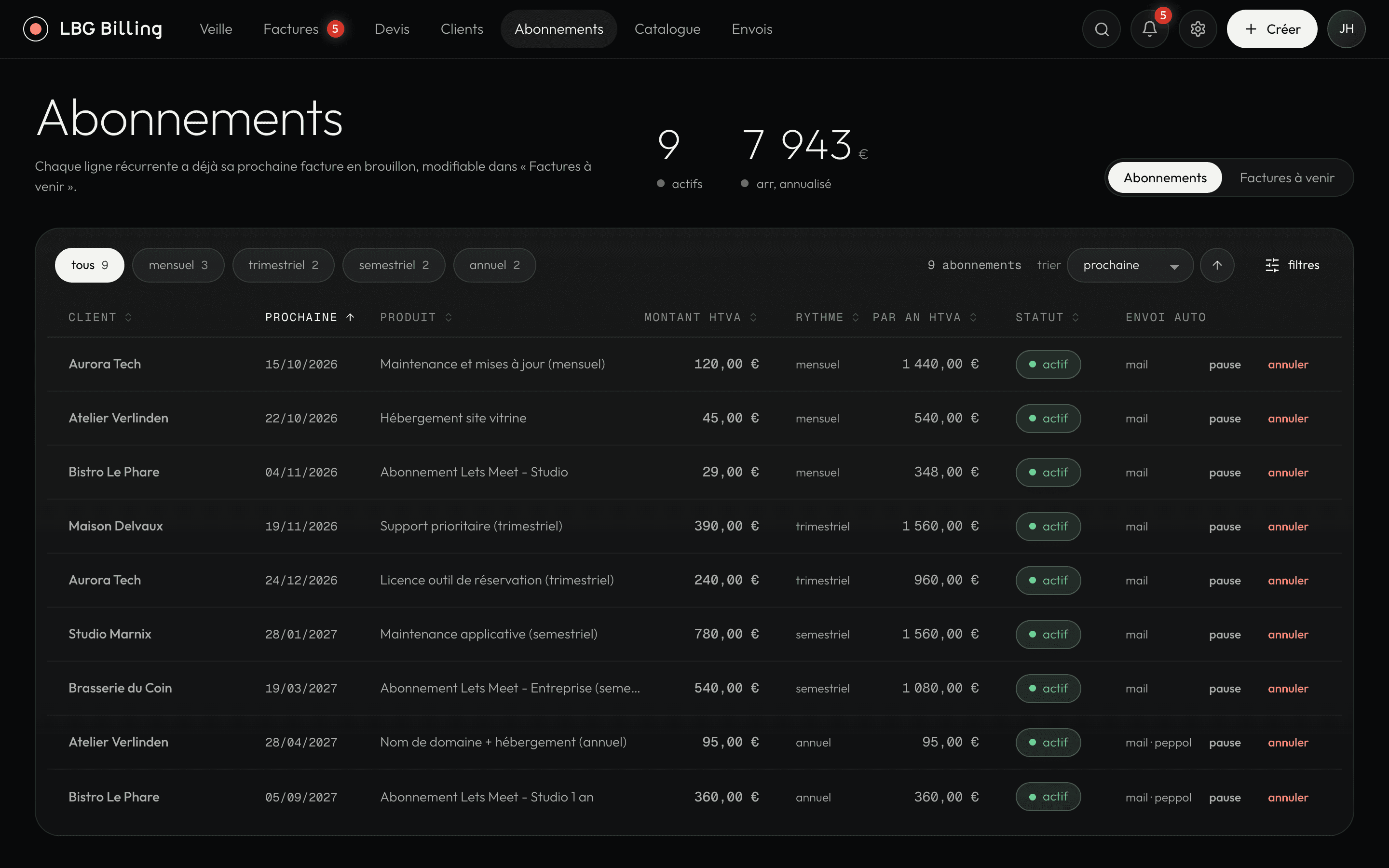Sort by Par an HTVA arrows
The width and height of the screenshot is (1389, 868).
(973, 317)
